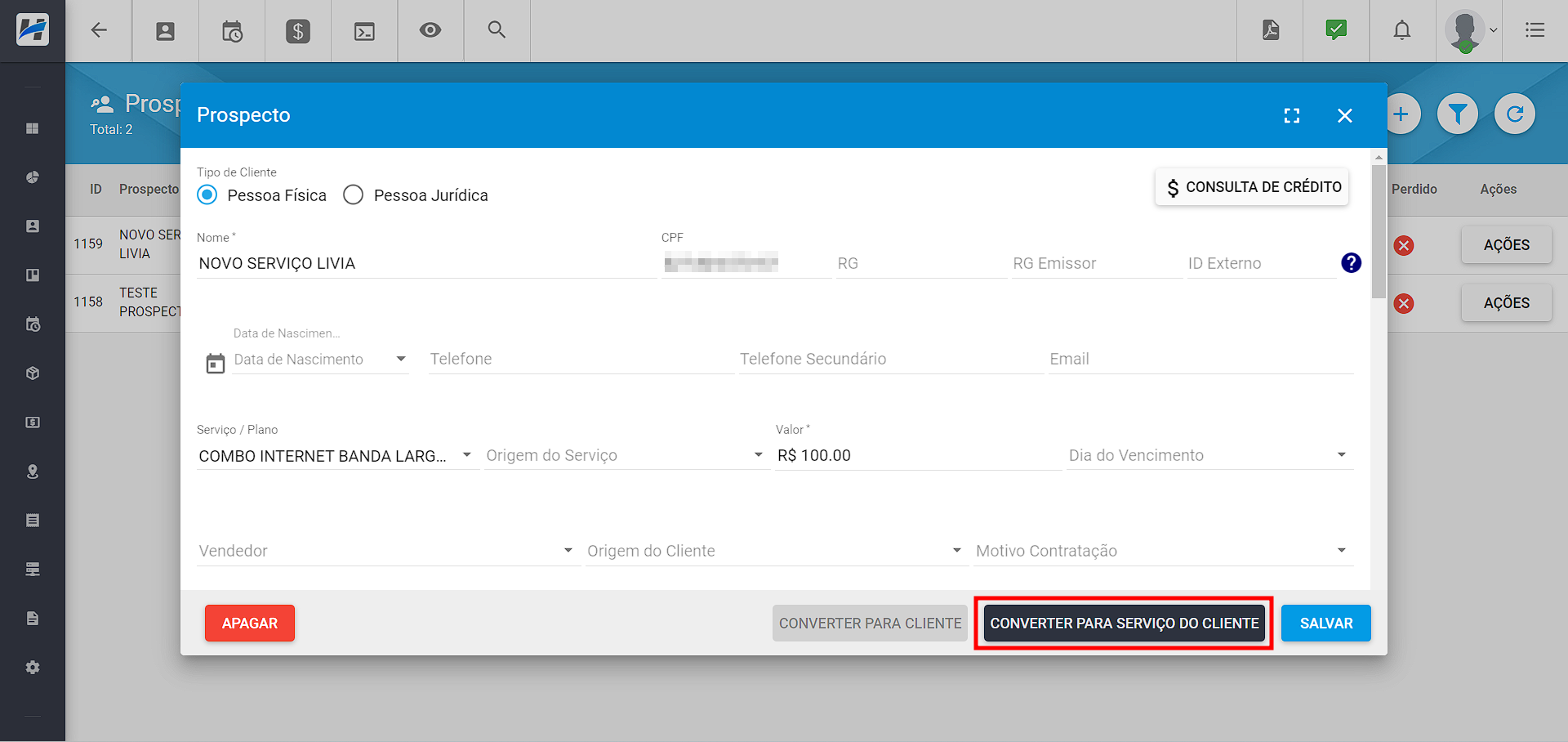Click the Telefone input field
This screenshot has width=1568, height=742.
tap(580, 359)
